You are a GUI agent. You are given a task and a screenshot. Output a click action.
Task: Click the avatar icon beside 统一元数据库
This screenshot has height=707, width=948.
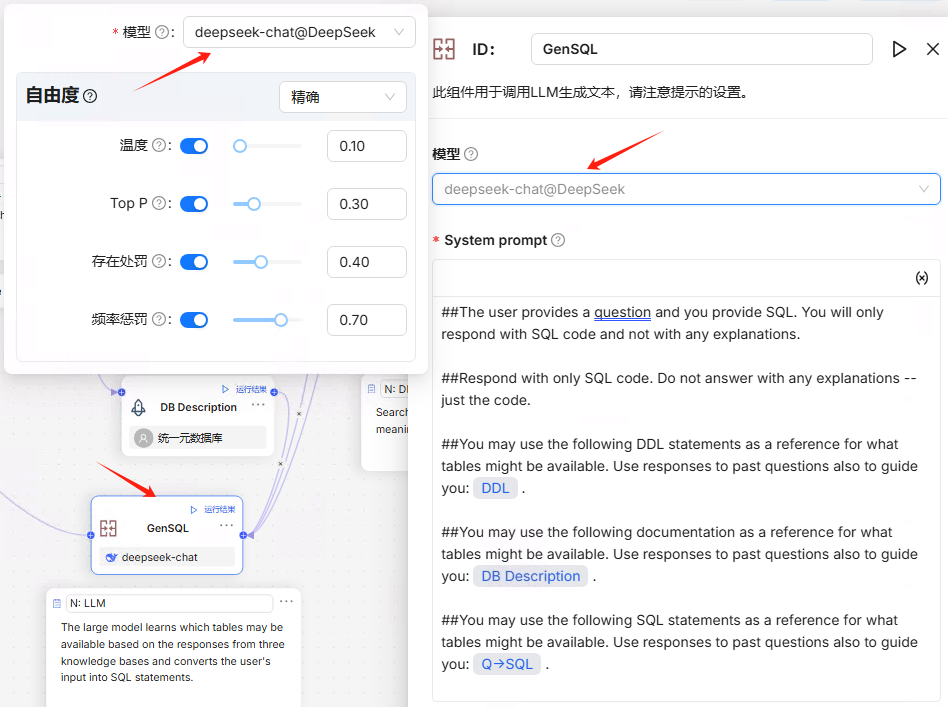143,438
